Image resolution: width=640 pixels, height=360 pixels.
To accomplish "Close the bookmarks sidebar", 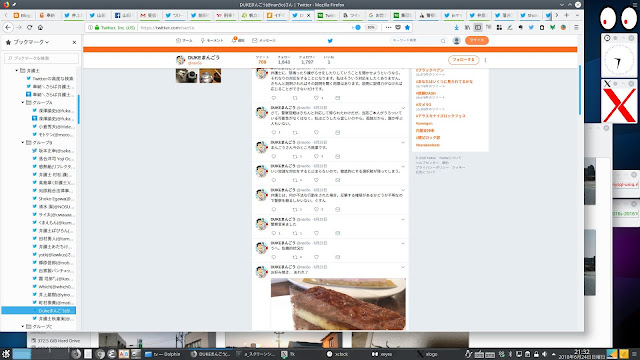I will [x=74, y=42].
